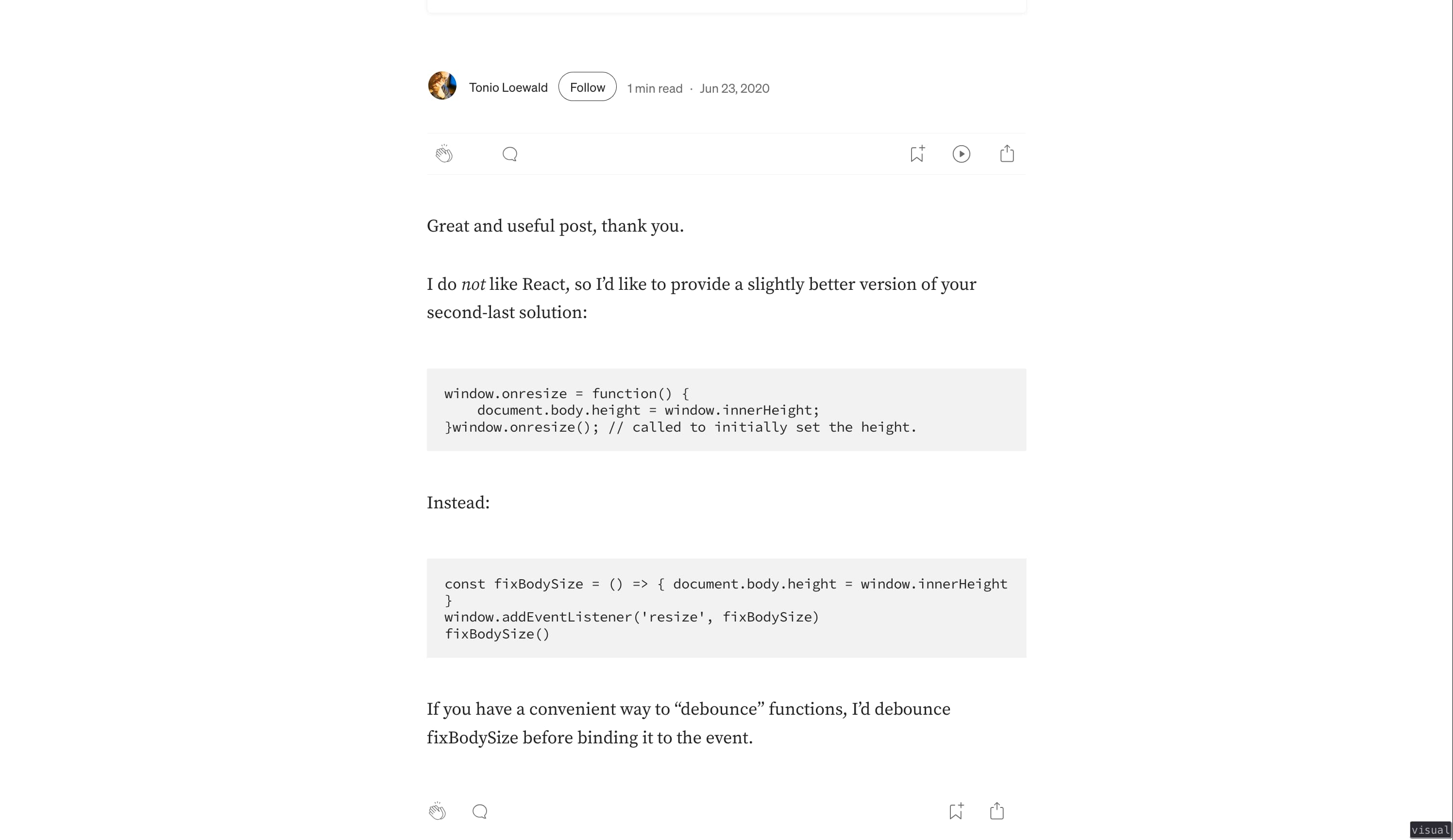Clap using bottom clap icon
This screenshot has width=1453, height=840.
click(437, 810)
